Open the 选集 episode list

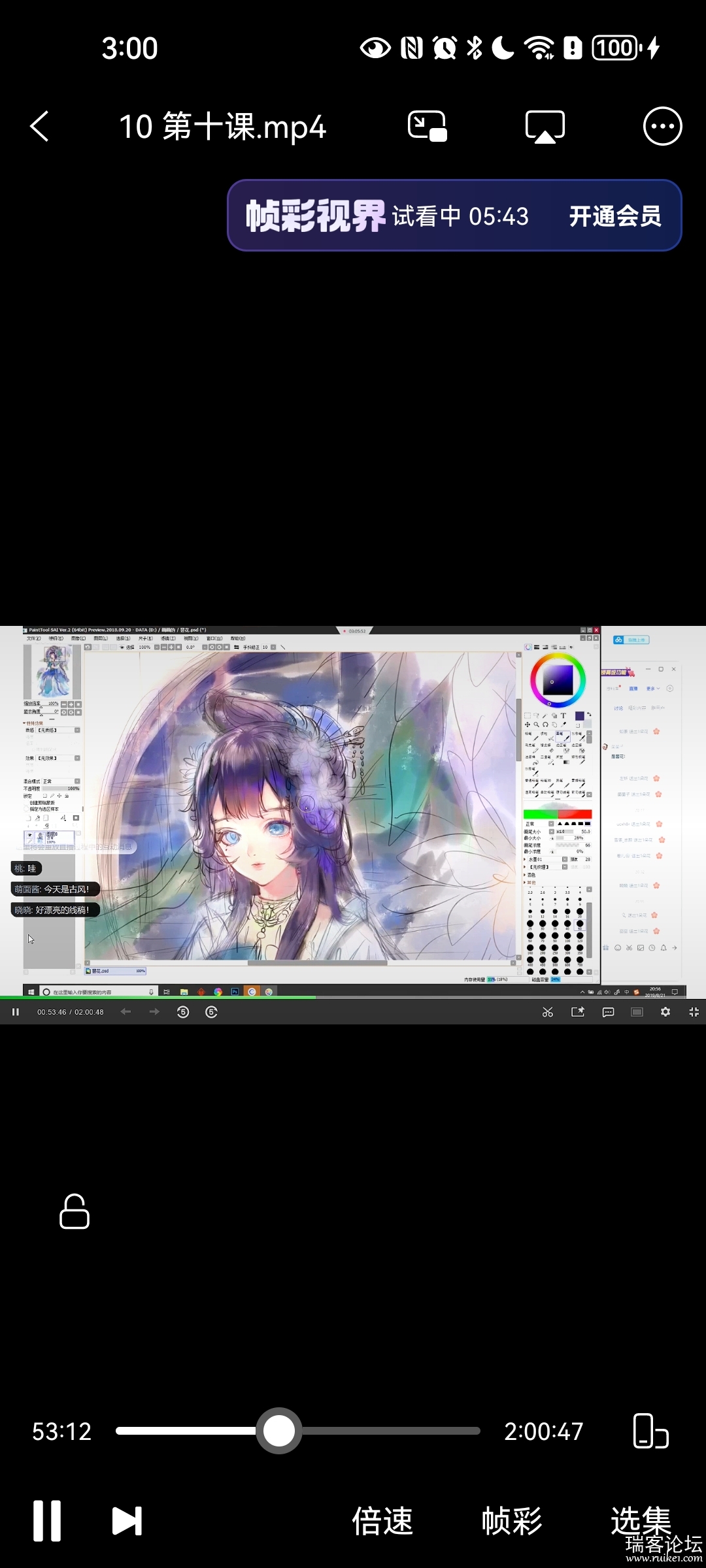pyautogui.click(x=641, y=1521)
